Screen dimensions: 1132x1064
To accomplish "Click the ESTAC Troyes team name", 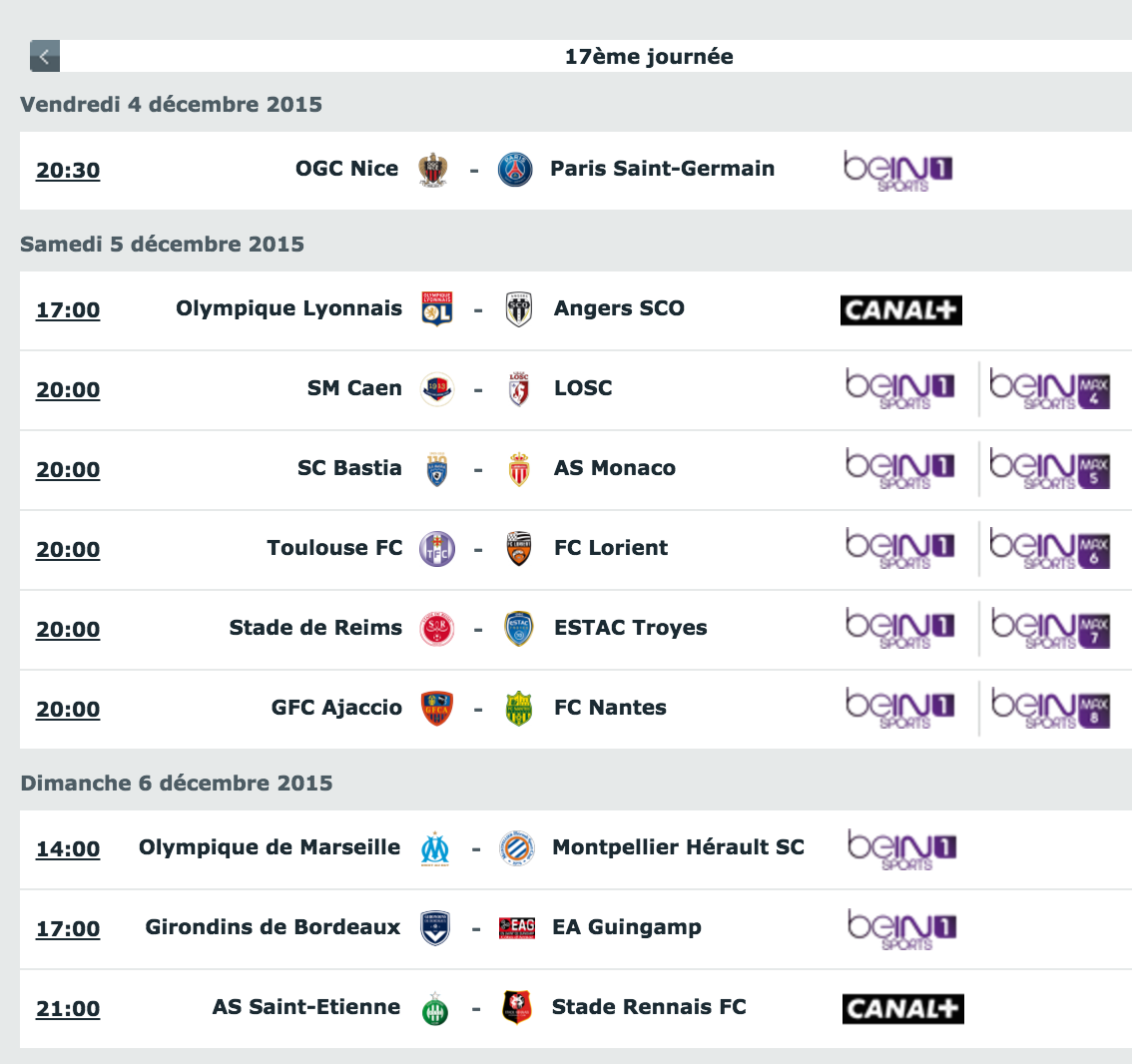I will 630,628.
